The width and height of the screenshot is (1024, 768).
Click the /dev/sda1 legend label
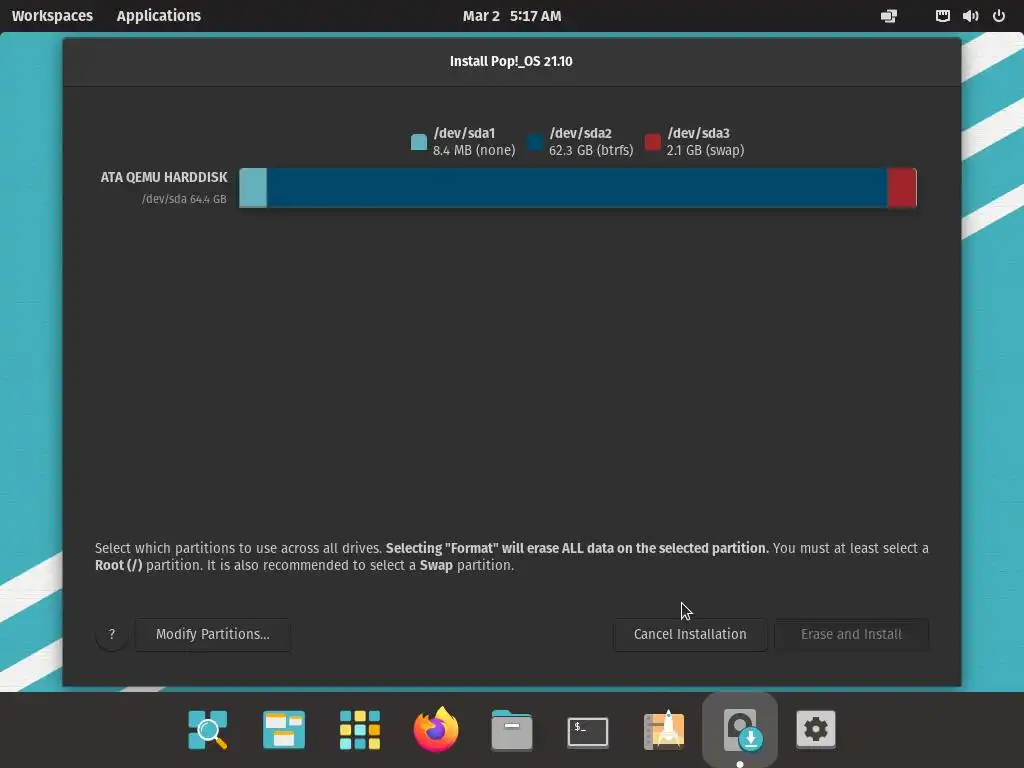point(464,133)
